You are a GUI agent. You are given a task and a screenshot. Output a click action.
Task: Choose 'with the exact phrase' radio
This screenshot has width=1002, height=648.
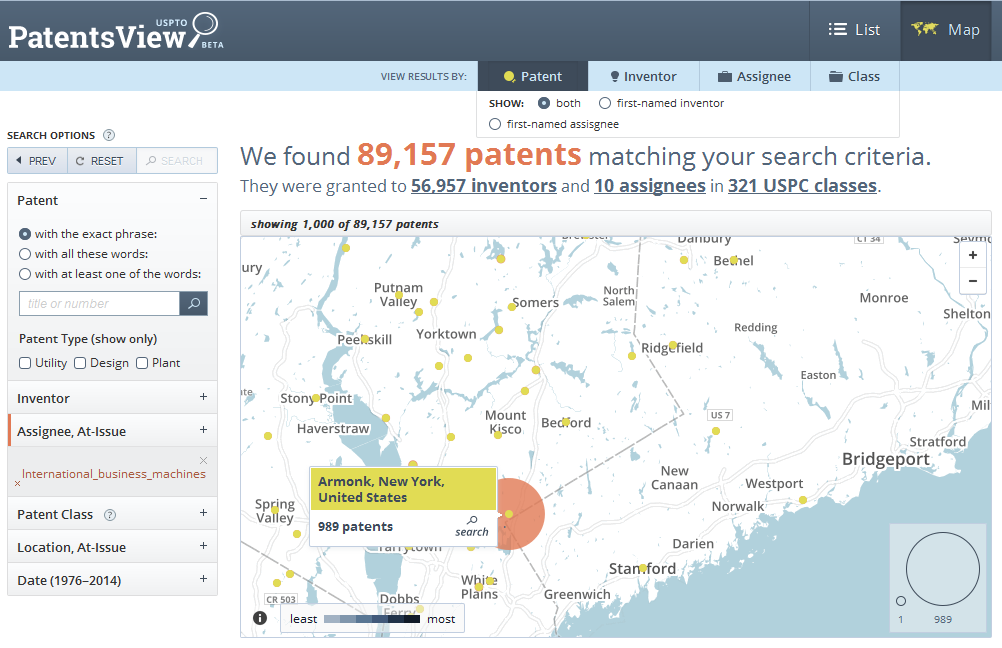pos(25,234)
